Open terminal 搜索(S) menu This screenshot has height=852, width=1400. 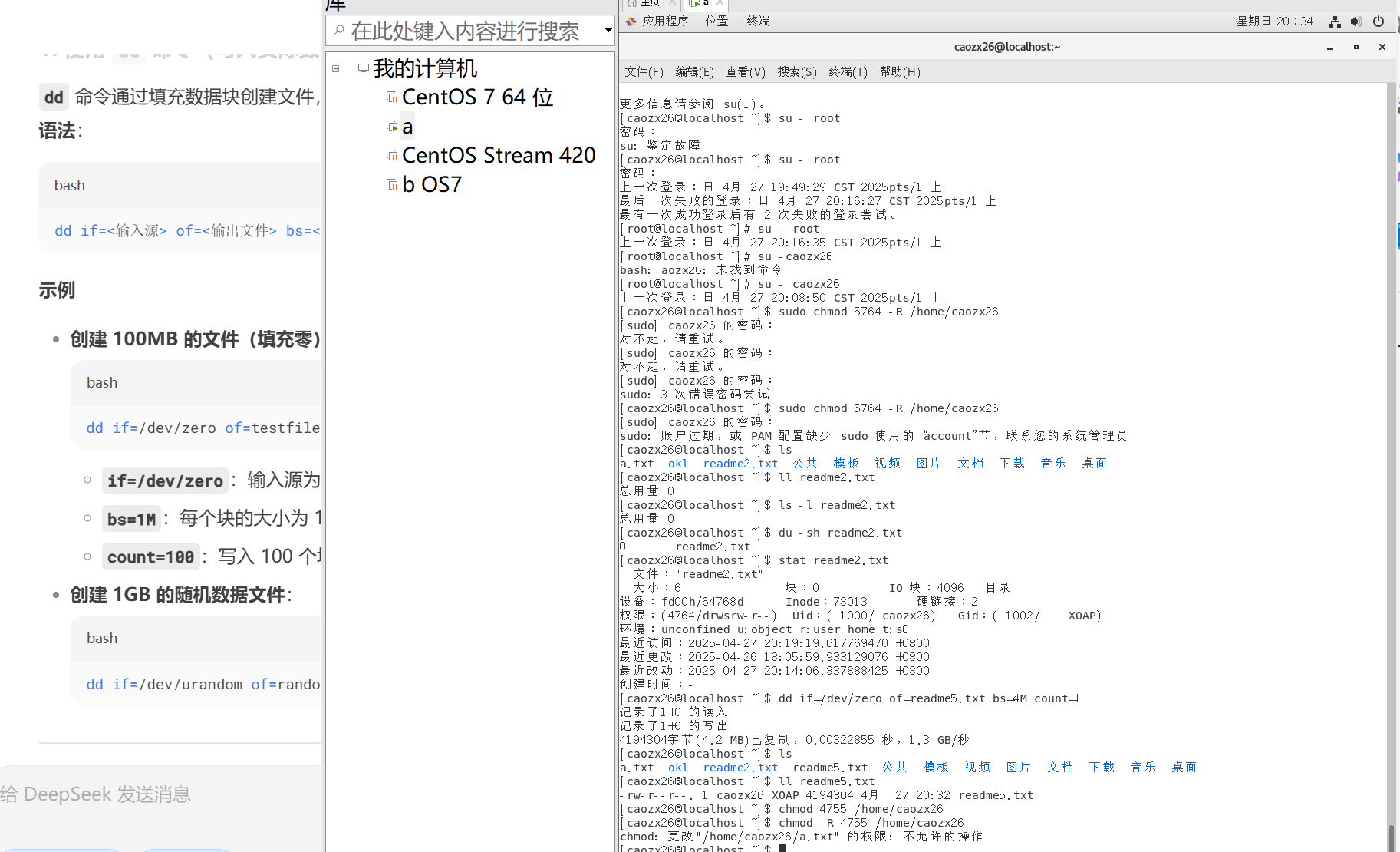pos(797,71)
